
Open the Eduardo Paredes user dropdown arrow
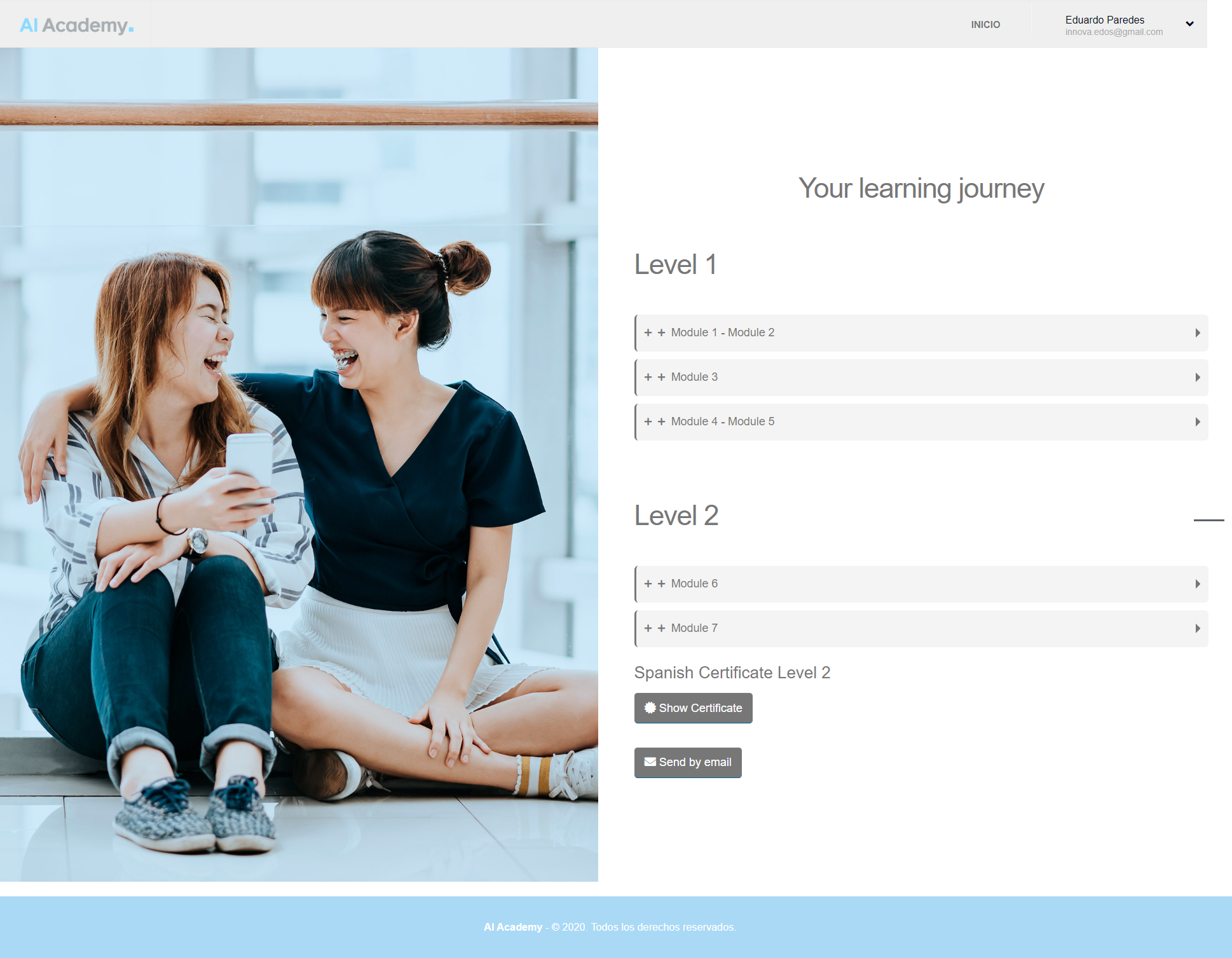(x=1189, y=24)
